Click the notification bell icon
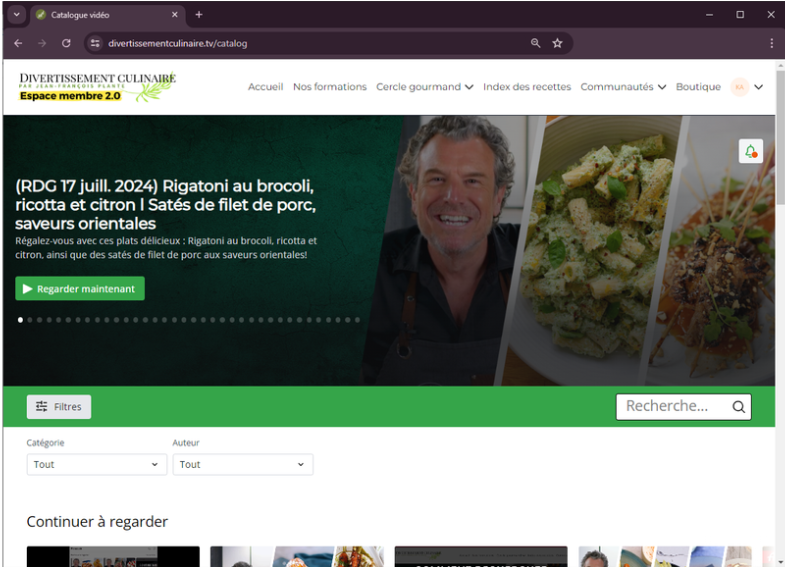The height and width of the screenshot is (567, 785). tap(750, 151)
